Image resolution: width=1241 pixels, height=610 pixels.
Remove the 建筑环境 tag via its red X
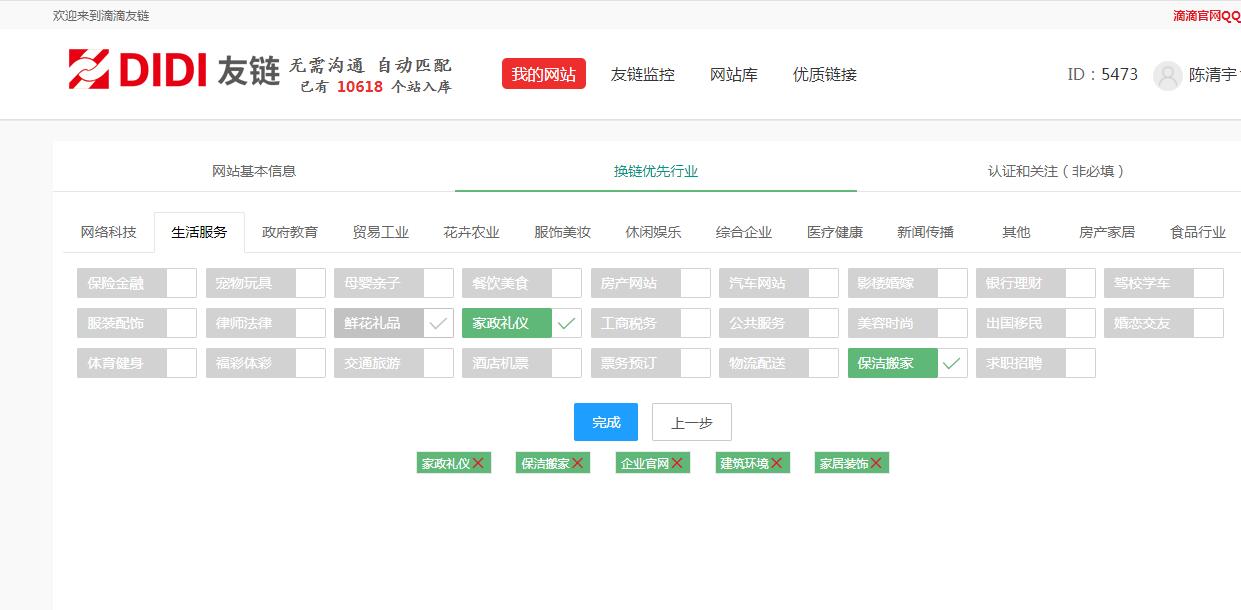[778, 463]
